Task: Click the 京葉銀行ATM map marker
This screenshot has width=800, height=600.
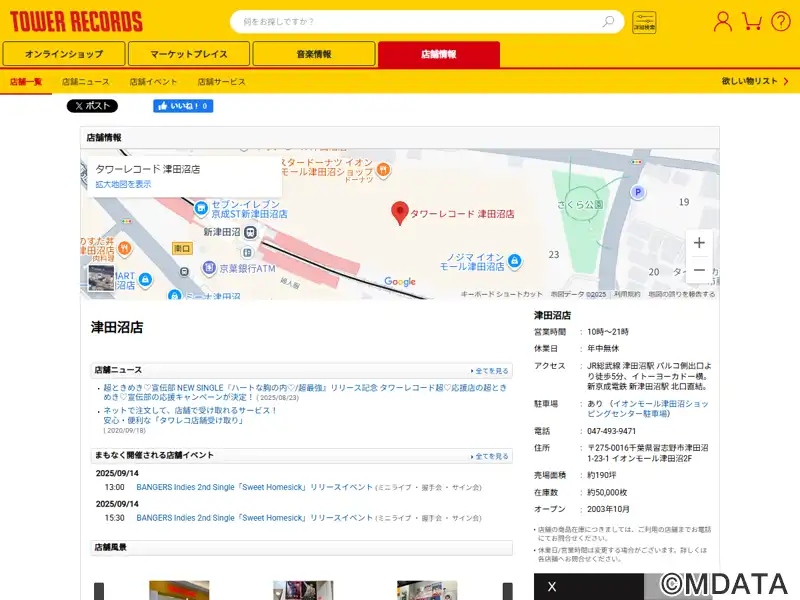Action: coord(209,267)
